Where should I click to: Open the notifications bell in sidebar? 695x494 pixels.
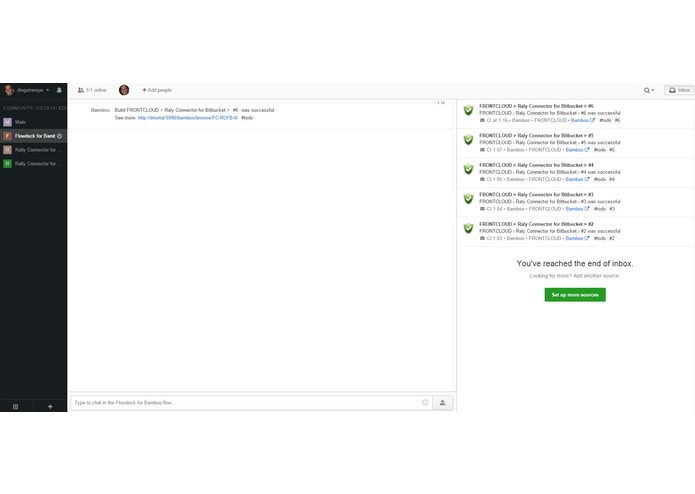pos(59,90)
